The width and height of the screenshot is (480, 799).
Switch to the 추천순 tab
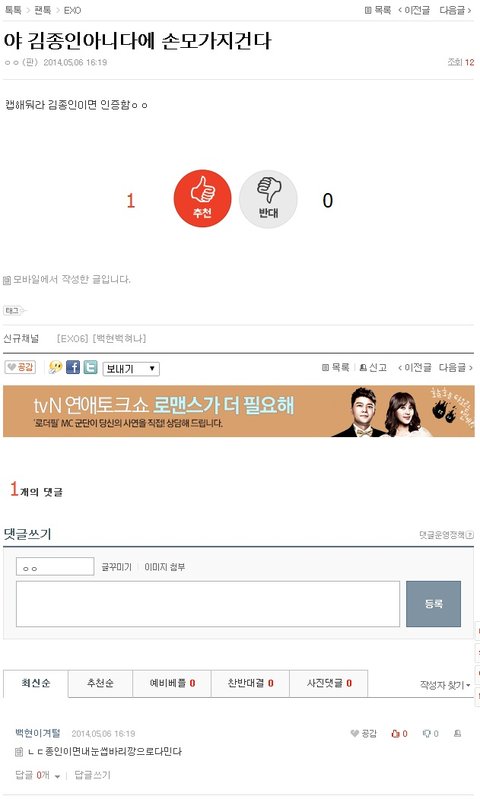(100, 683)
